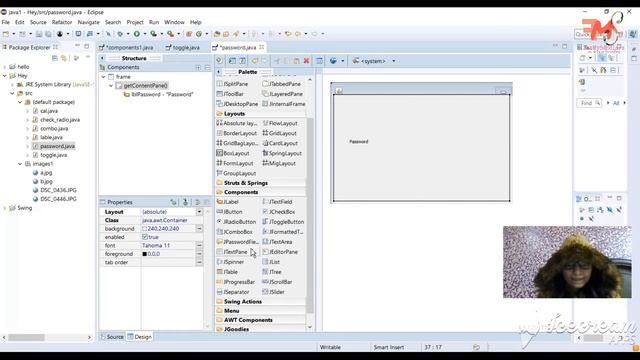
Task: Switch to components1.java editor tab
Action: tap(127, 47)
